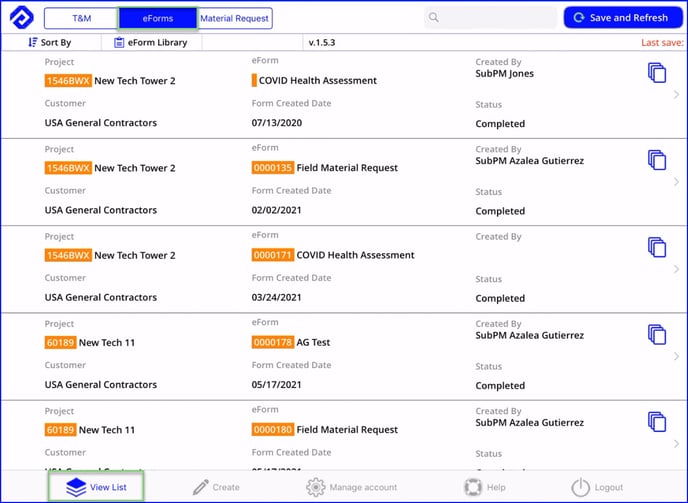Duplicate the 0000171 COVID Health Assessment form
688x503 pixels.
(657, 248)
